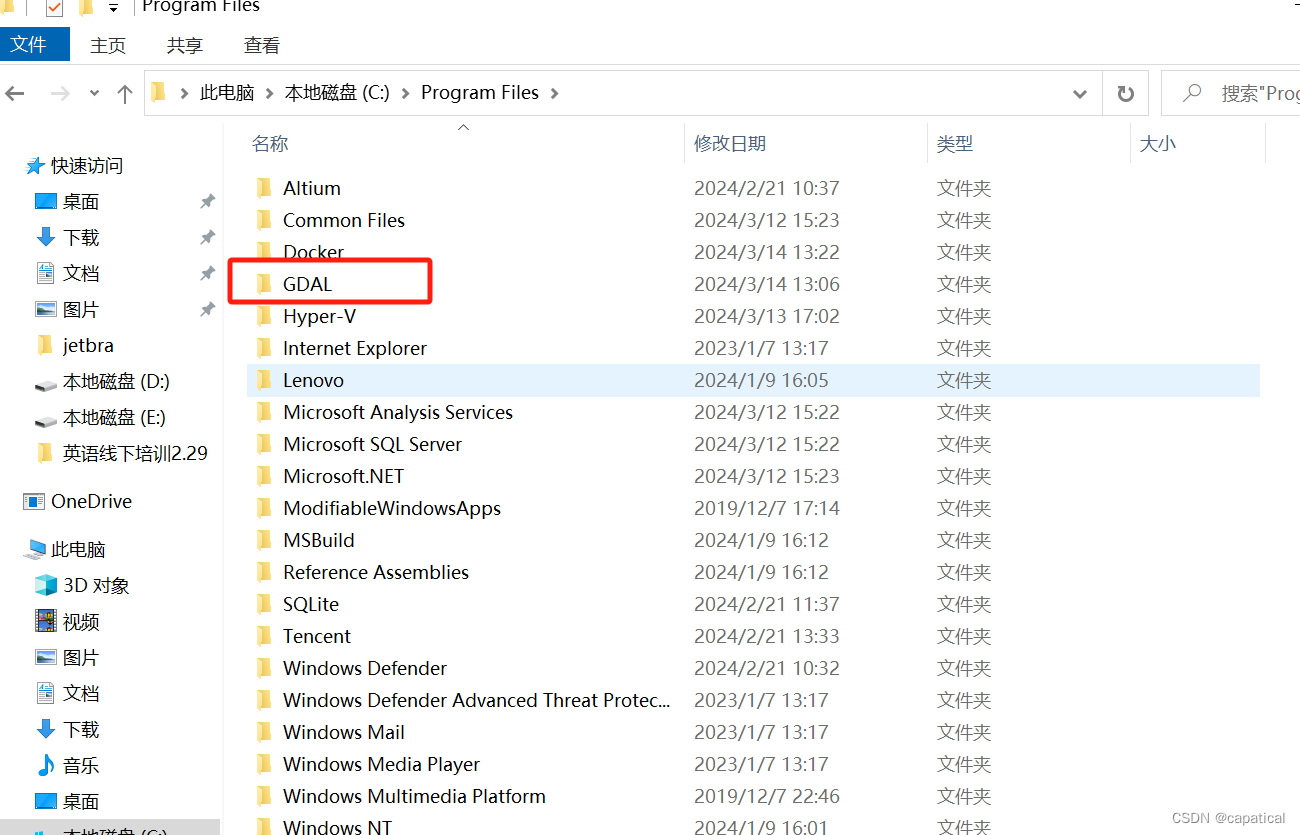Select 此电脑 in navigation pane

click(x=78, y=550)
